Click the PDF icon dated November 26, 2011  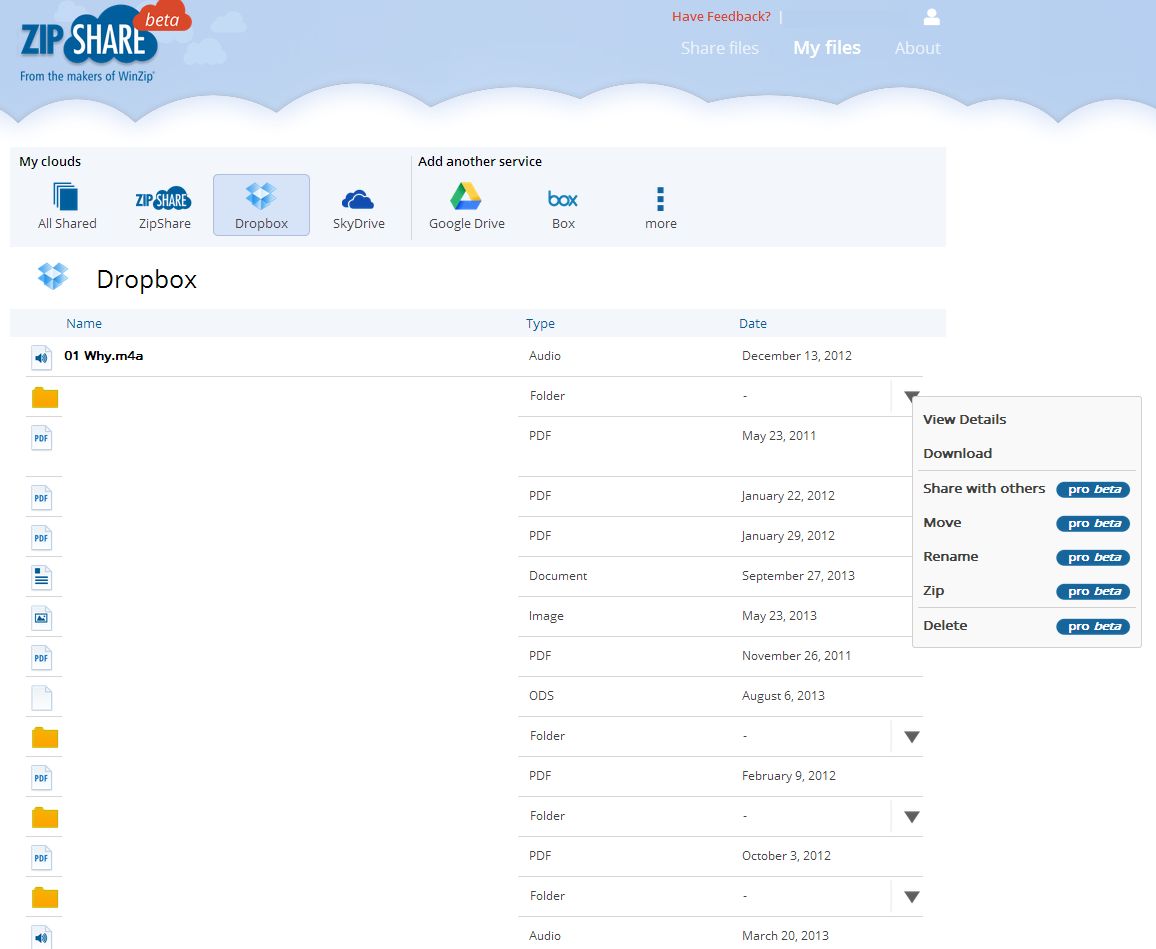pos(41,658)
